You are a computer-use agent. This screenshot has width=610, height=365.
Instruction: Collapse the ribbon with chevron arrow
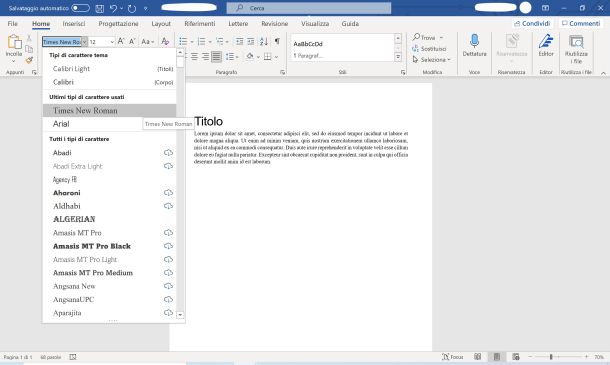pos(603,73)
